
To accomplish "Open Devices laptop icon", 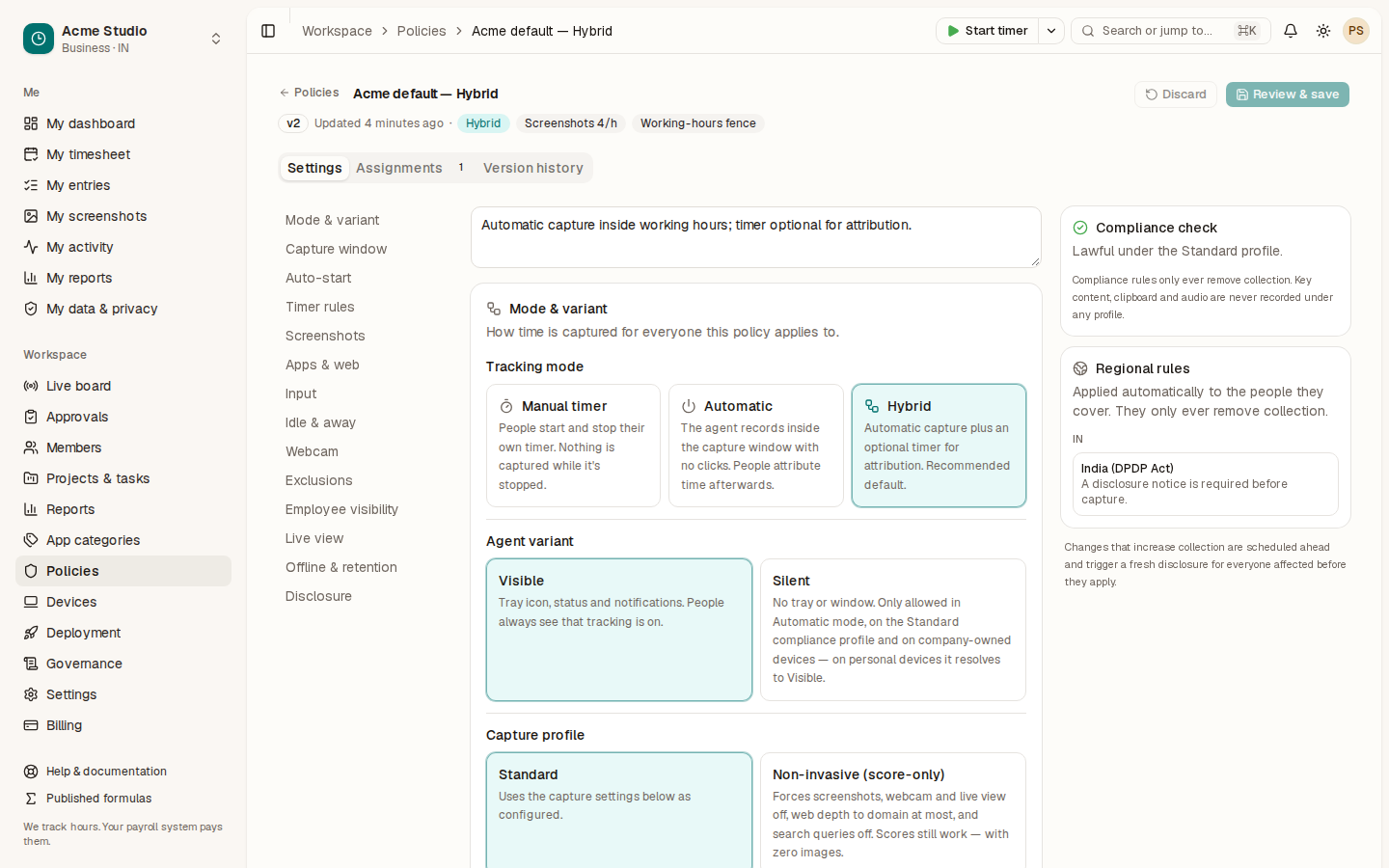I will (31, 602).
